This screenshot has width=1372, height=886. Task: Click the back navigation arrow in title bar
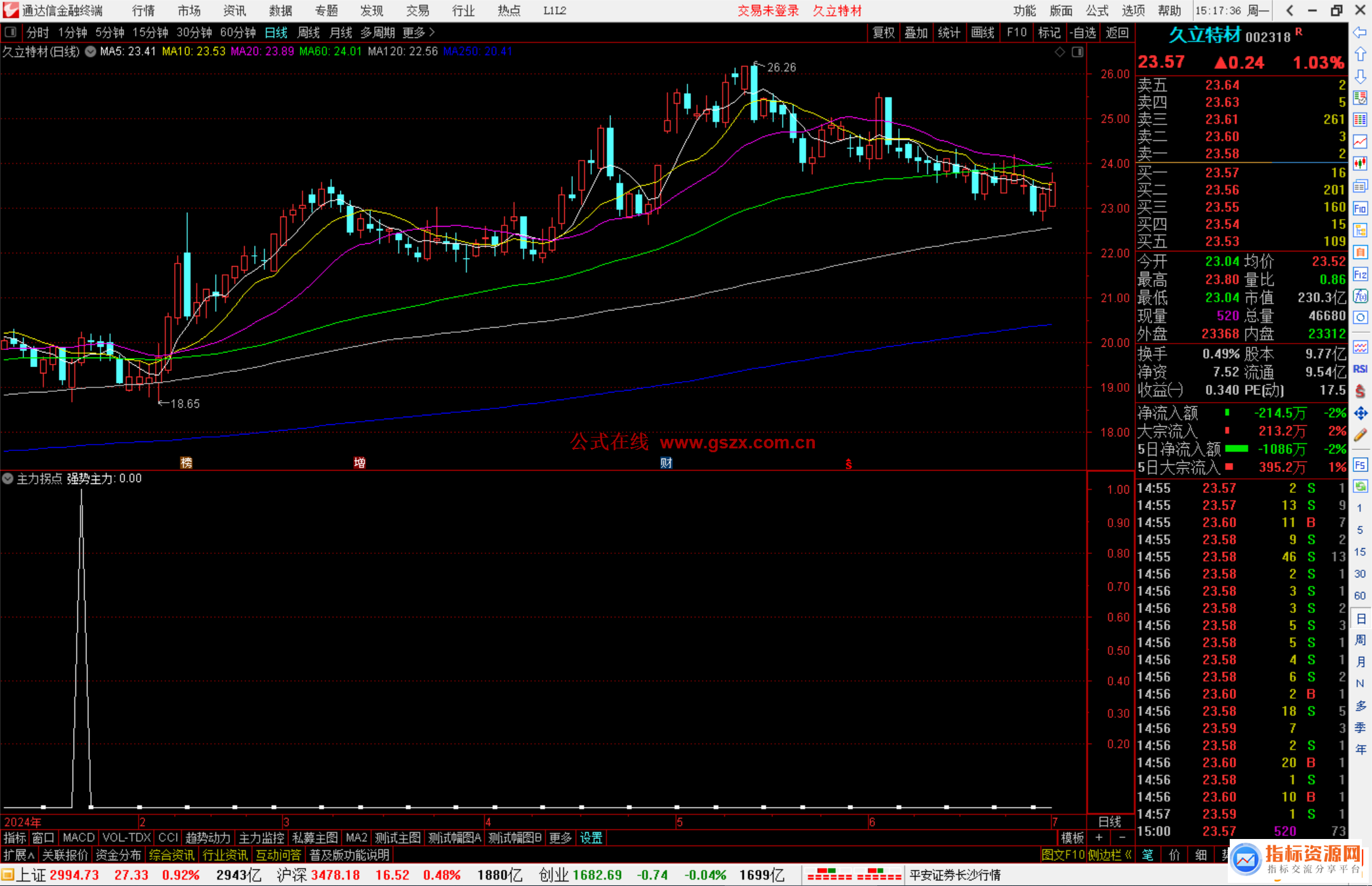[1289, 10]
